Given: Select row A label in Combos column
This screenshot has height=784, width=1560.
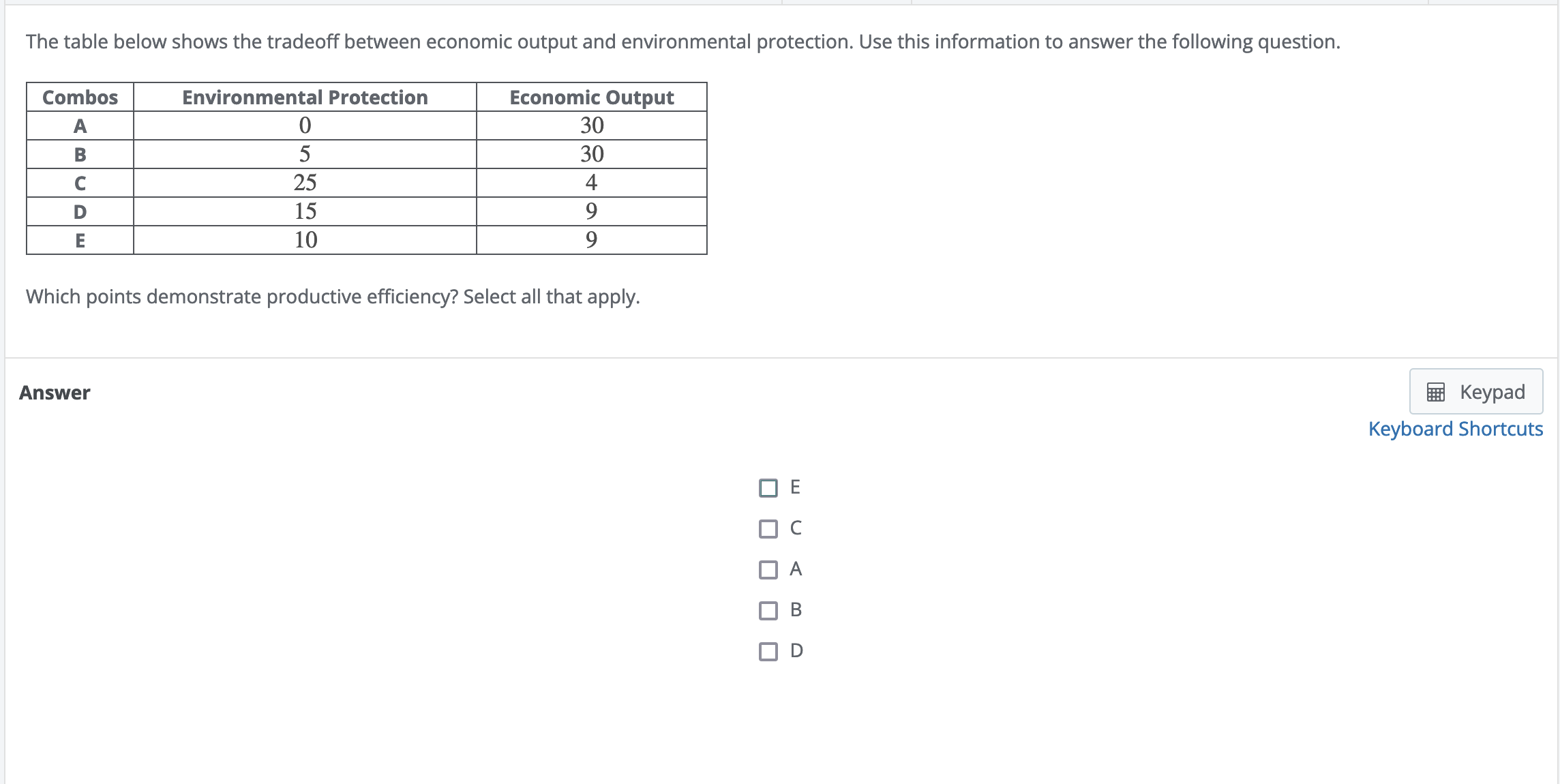Looking at the screenshot, I should pyautogui.click(x=80, y=126).
